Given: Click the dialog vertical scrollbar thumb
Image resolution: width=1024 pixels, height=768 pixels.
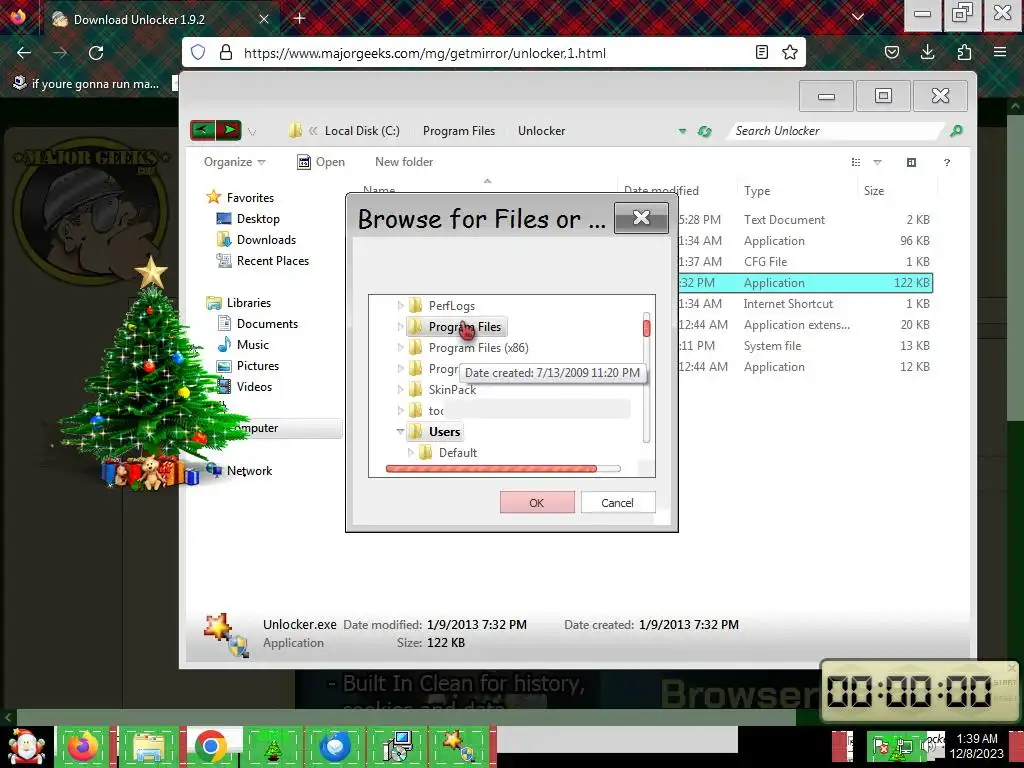Looking at the screenshot, I should tap(647, 327).
